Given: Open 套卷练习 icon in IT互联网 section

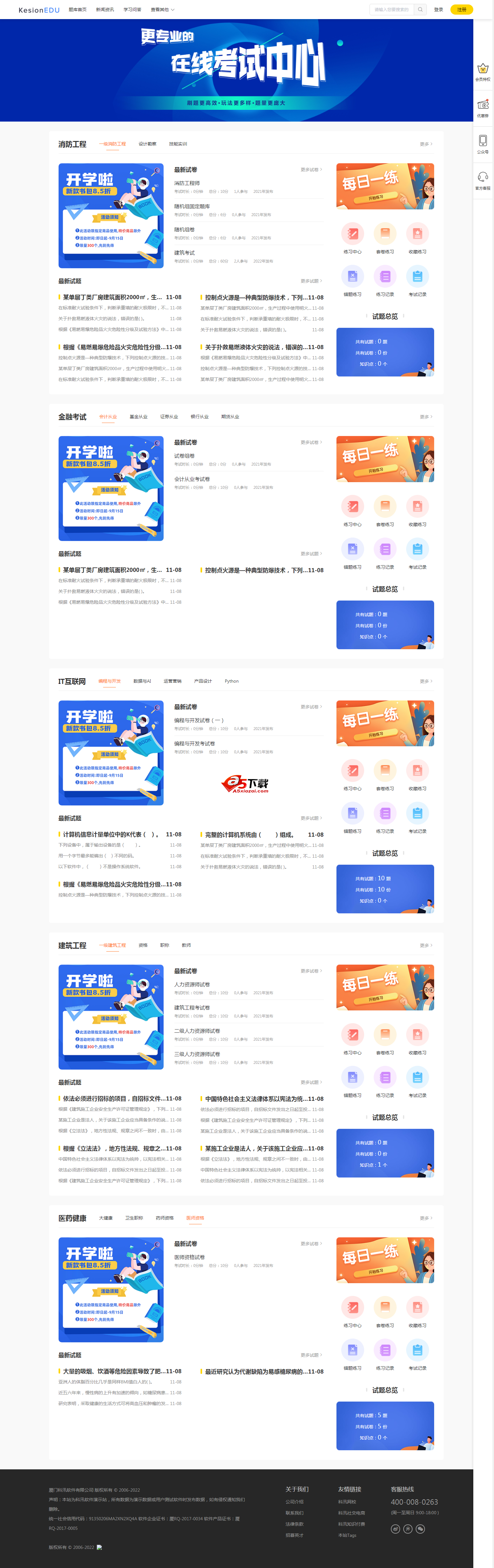Looking at the screenshot, I should (385, 770).
